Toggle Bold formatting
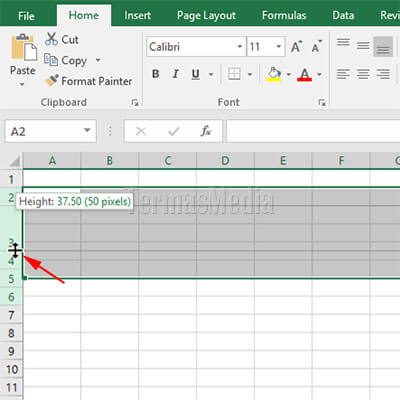This screenshot has height=400, width=400. coord(155,74)
